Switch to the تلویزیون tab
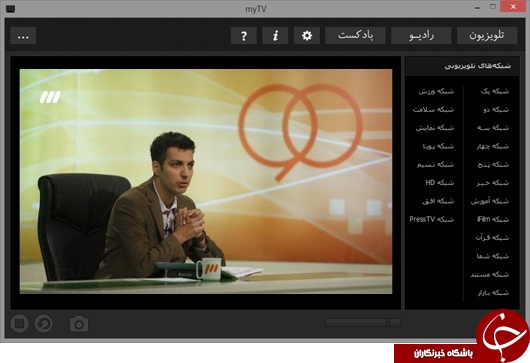This screenshot has height=363, width=530. coord(487,35)
